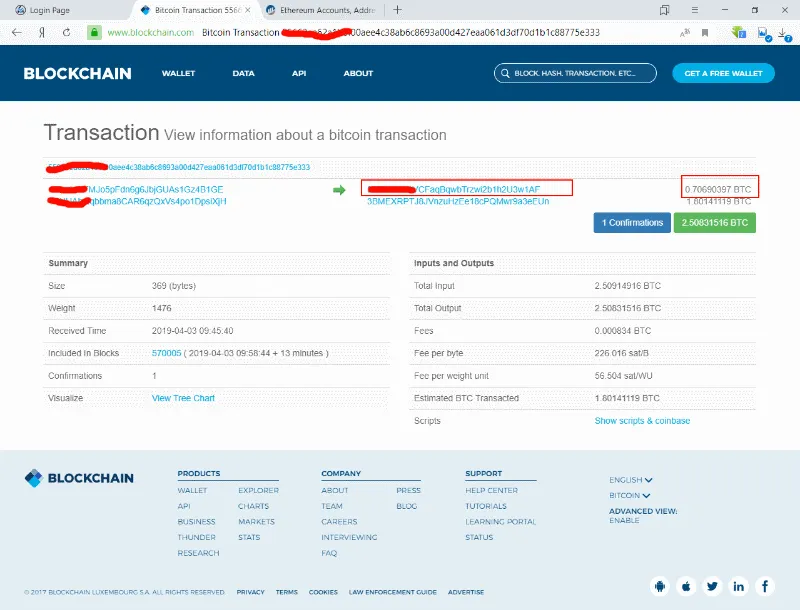Expand the BITCOIN currency dropdown
Screen dimensions: 800x610
[x=630, y=495]
